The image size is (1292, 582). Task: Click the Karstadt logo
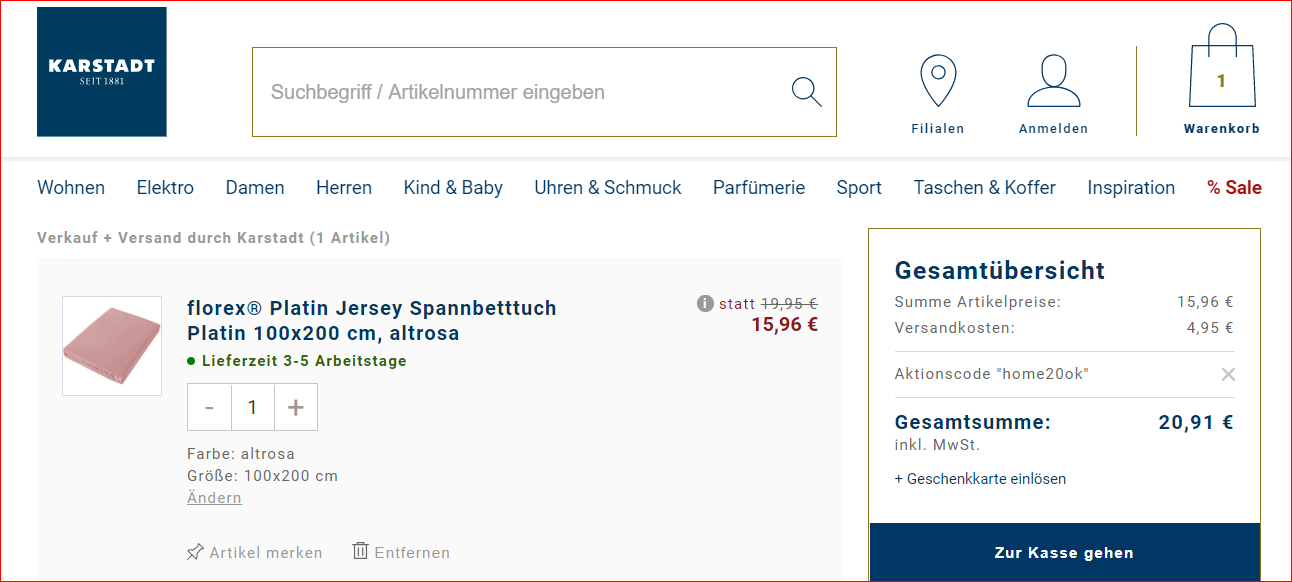[x=102, y=72]
